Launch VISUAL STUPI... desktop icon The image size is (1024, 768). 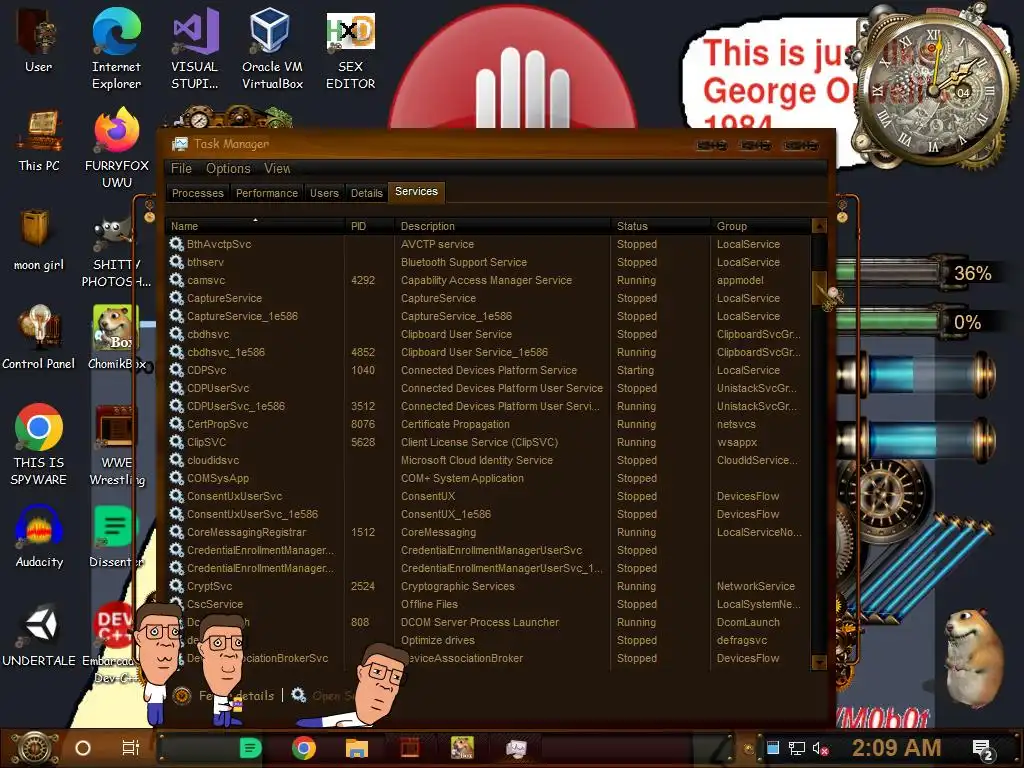(195, 49)
